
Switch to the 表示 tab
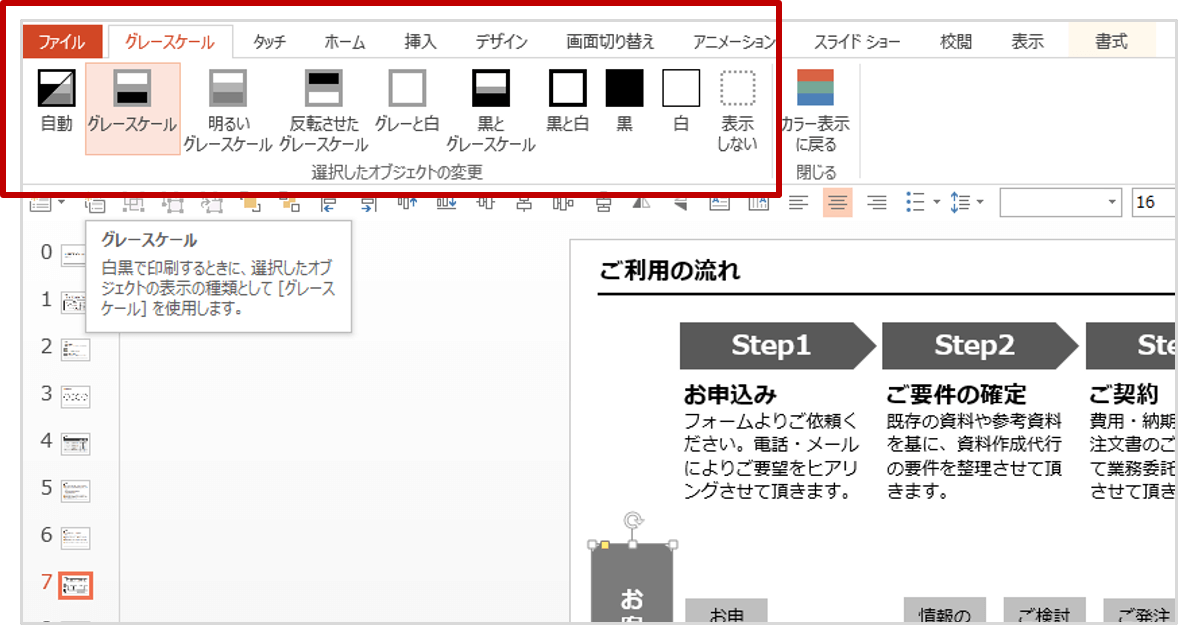[1027, 41]
